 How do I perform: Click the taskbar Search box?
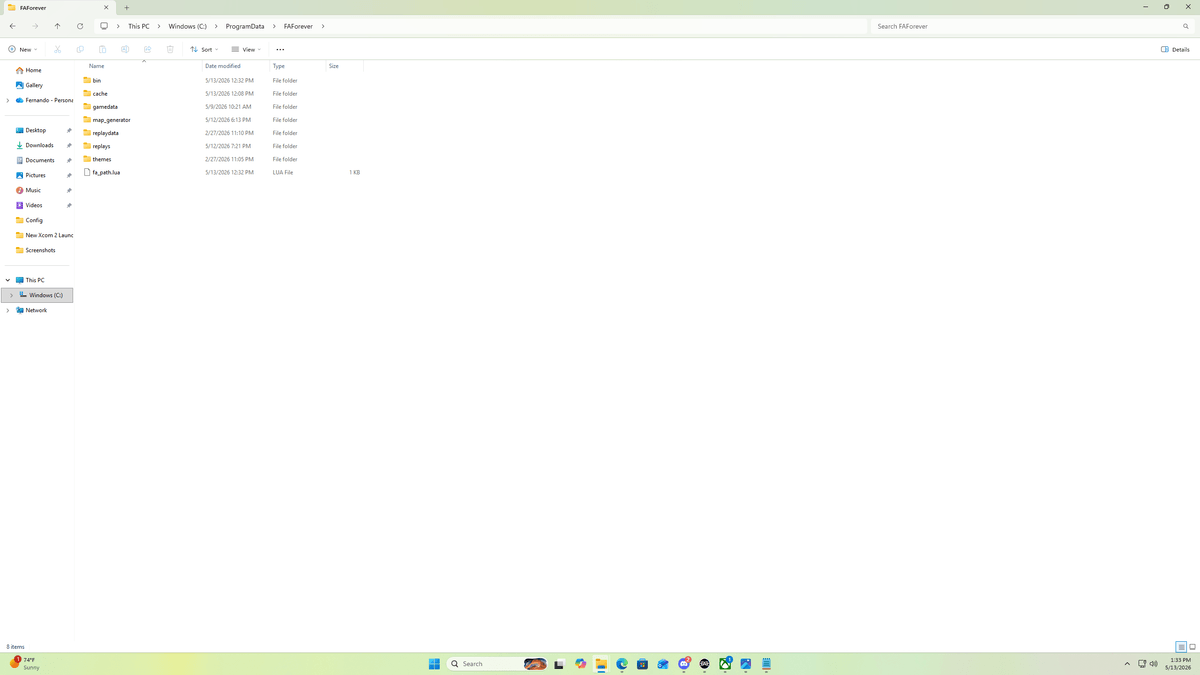pyautogui.click(x=497, y=664)
